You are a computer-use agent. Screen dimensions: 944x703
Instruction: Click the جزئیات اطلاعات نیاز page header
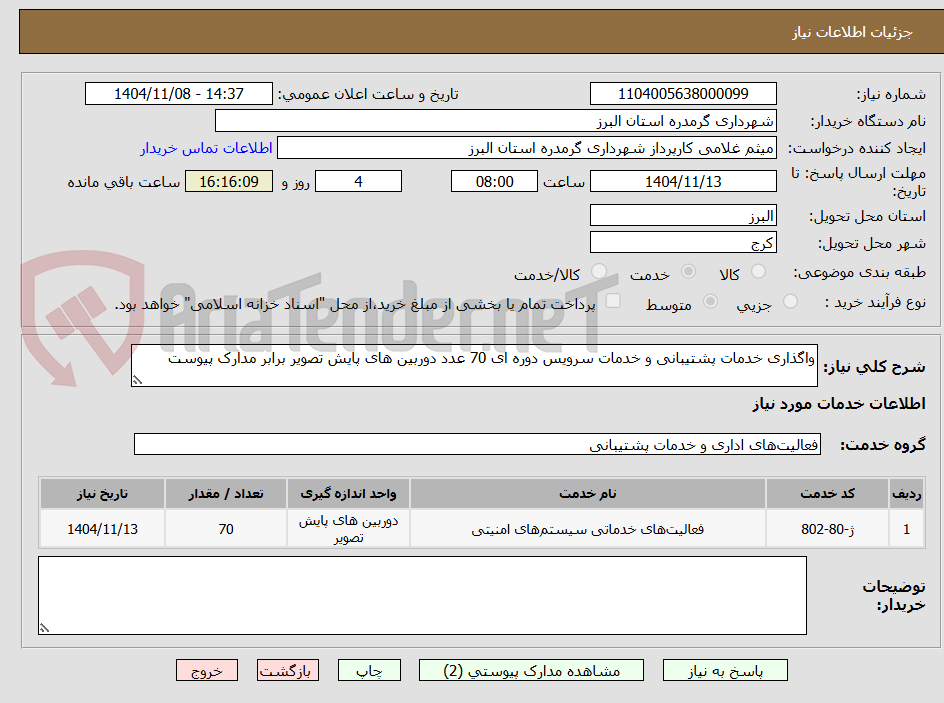[852, 32]
